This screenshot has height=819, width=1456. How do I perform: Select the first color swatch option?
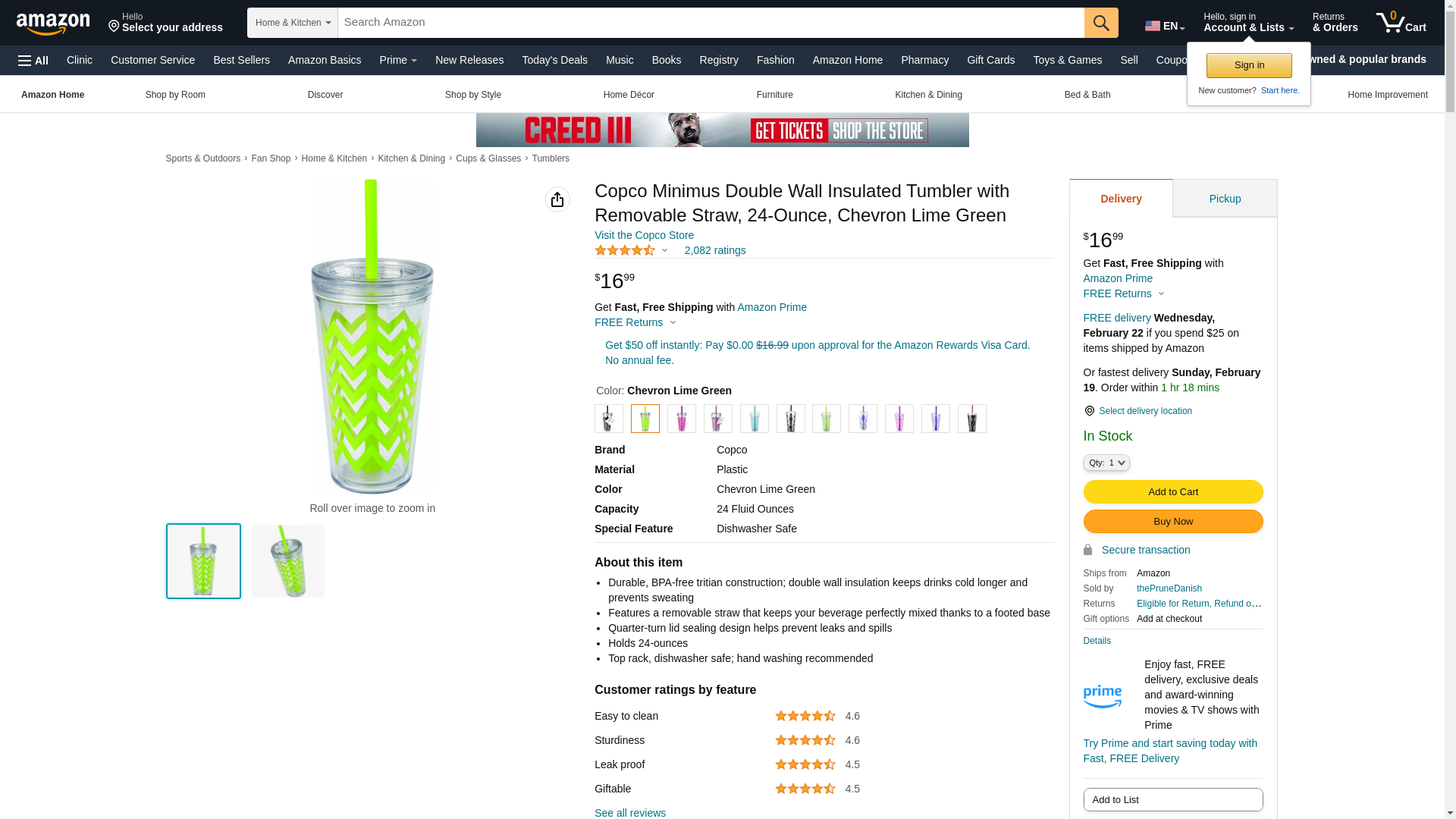coord(609,419)
